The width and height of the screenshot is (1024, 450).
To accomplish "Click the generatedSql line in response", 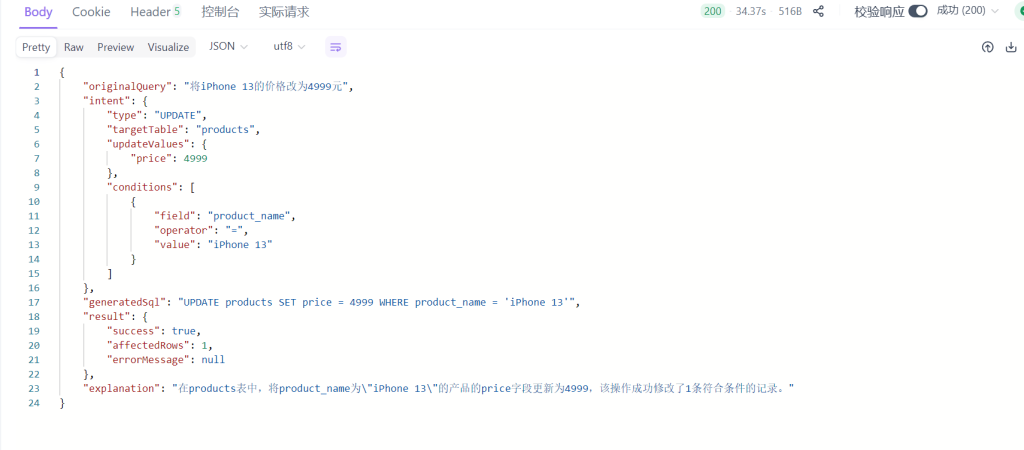I will 330,302.
